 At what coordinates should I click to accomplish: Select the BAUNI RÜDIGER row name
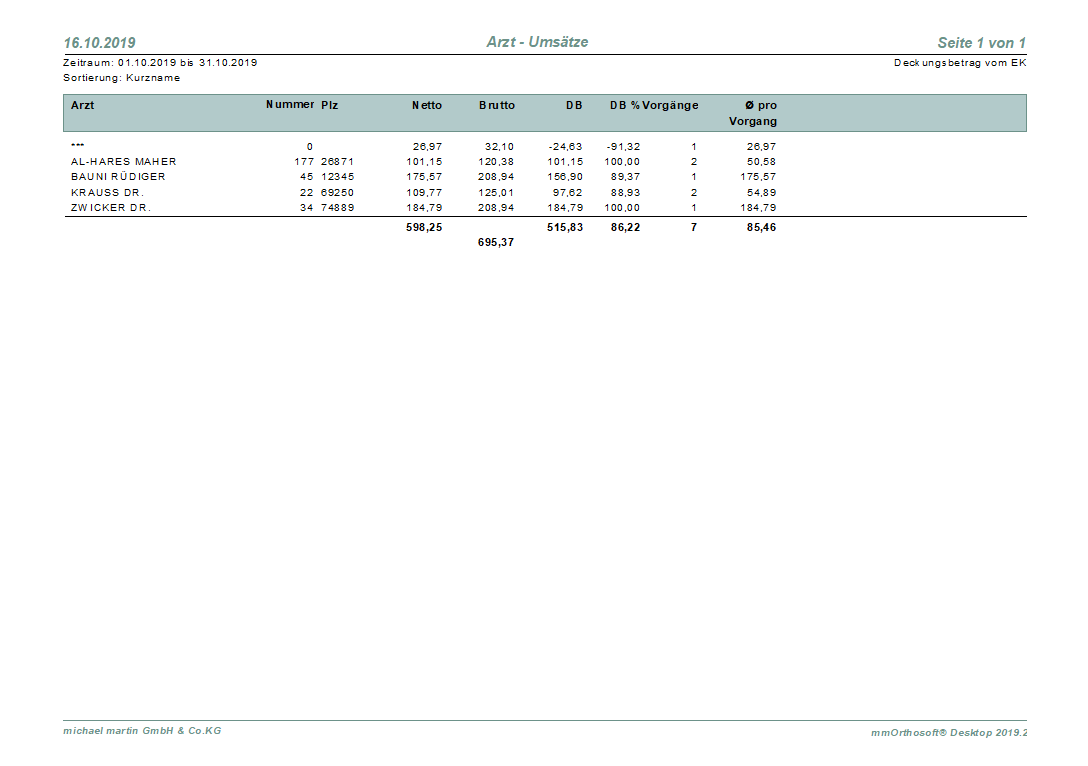pos(118,177)
